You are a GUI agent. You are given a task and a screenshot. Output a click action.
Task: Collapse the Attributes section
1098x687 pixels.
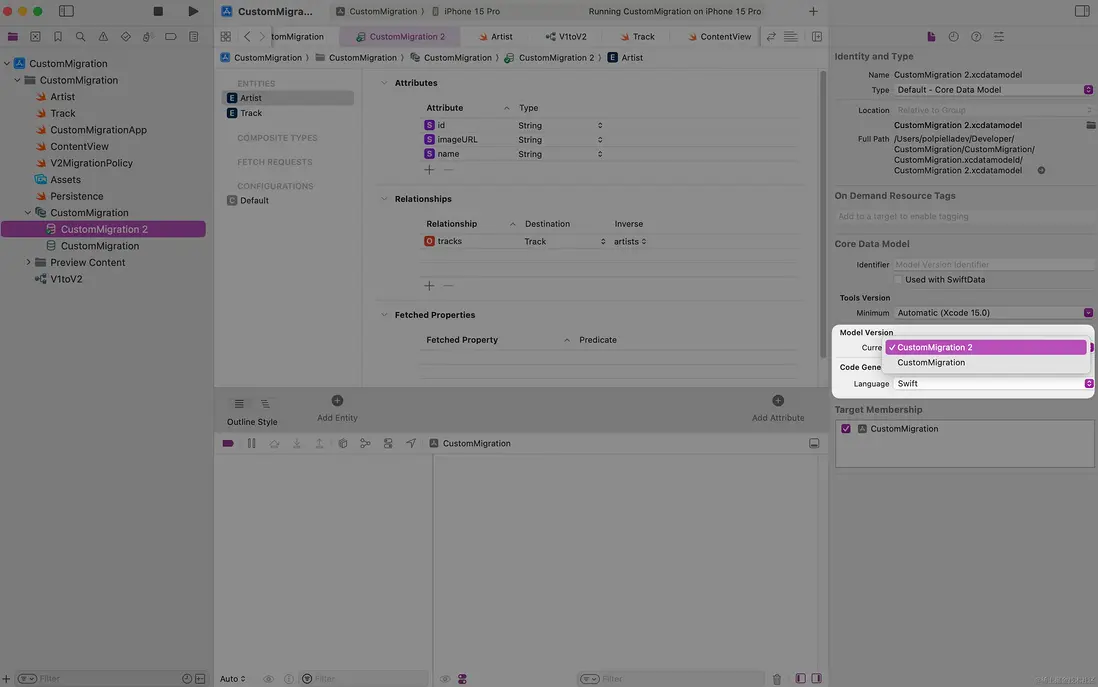(384, 83)
